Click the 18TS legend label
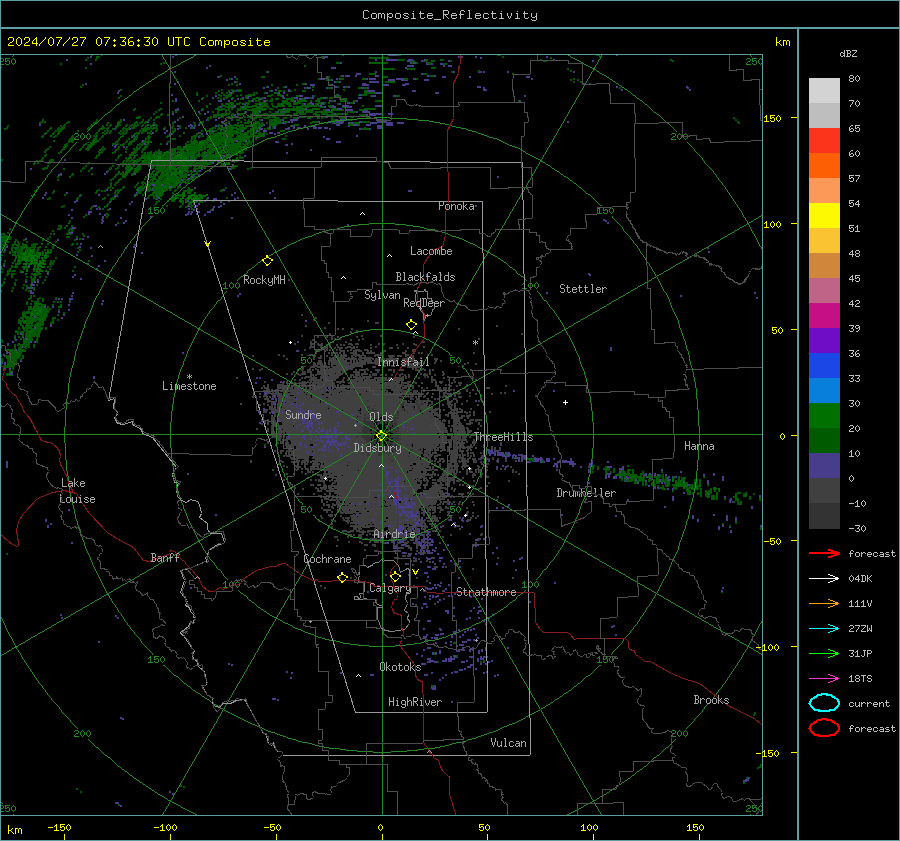Image resolution: width=900 pixels, height=841 pixels. pyautogui.click(x=860, y=679)
